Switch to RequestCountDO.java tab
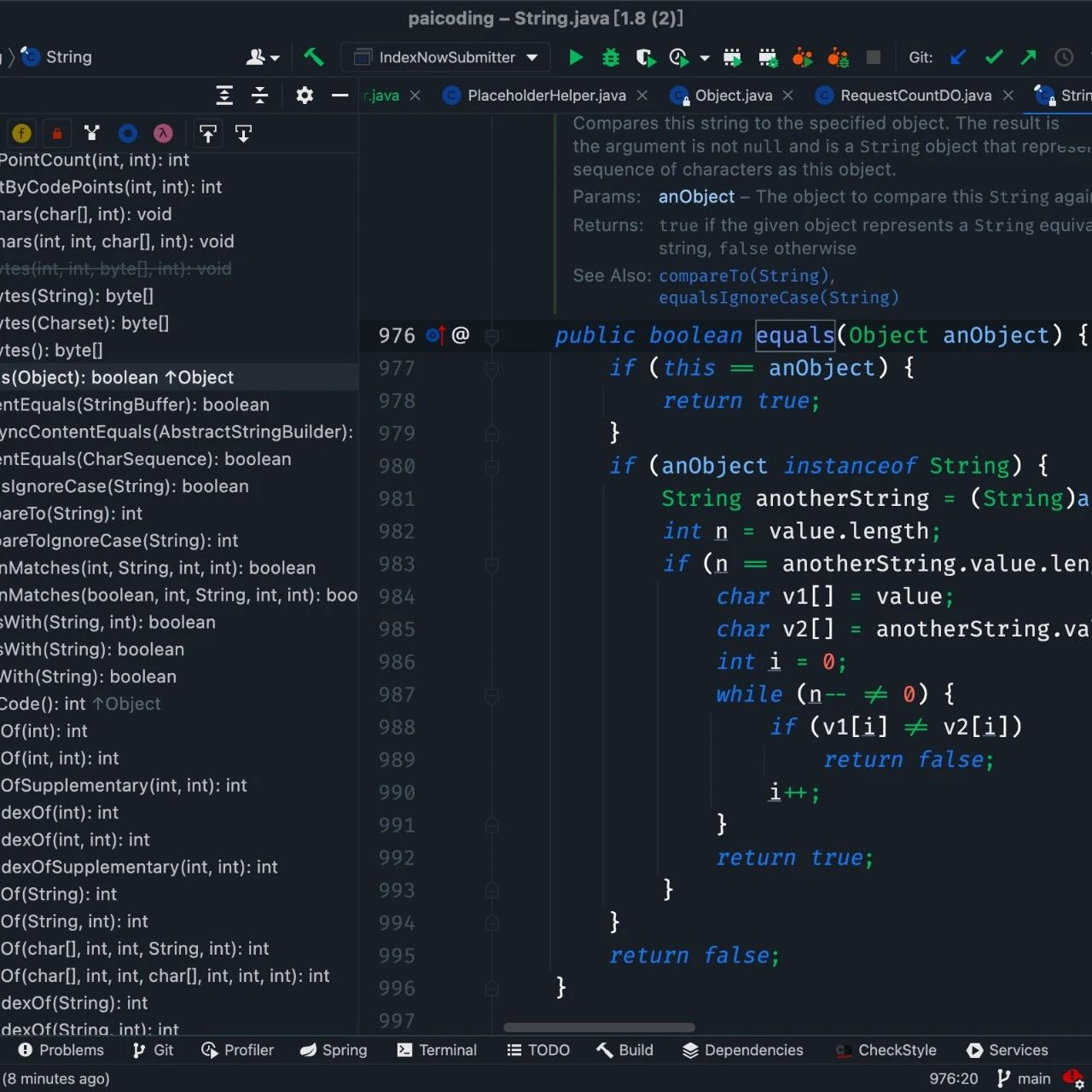Viewport: 1092px width, 1092px height. click(915, 96)
